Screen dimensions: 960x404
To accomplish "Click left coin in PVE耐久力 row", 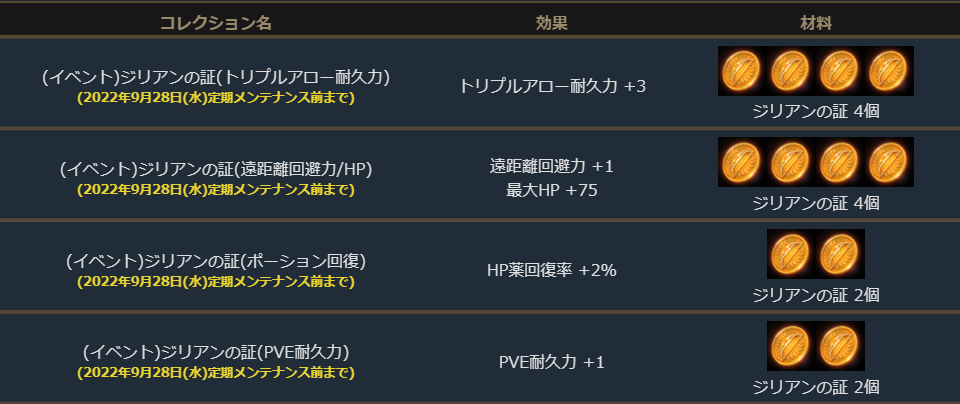I will point(791,346).
